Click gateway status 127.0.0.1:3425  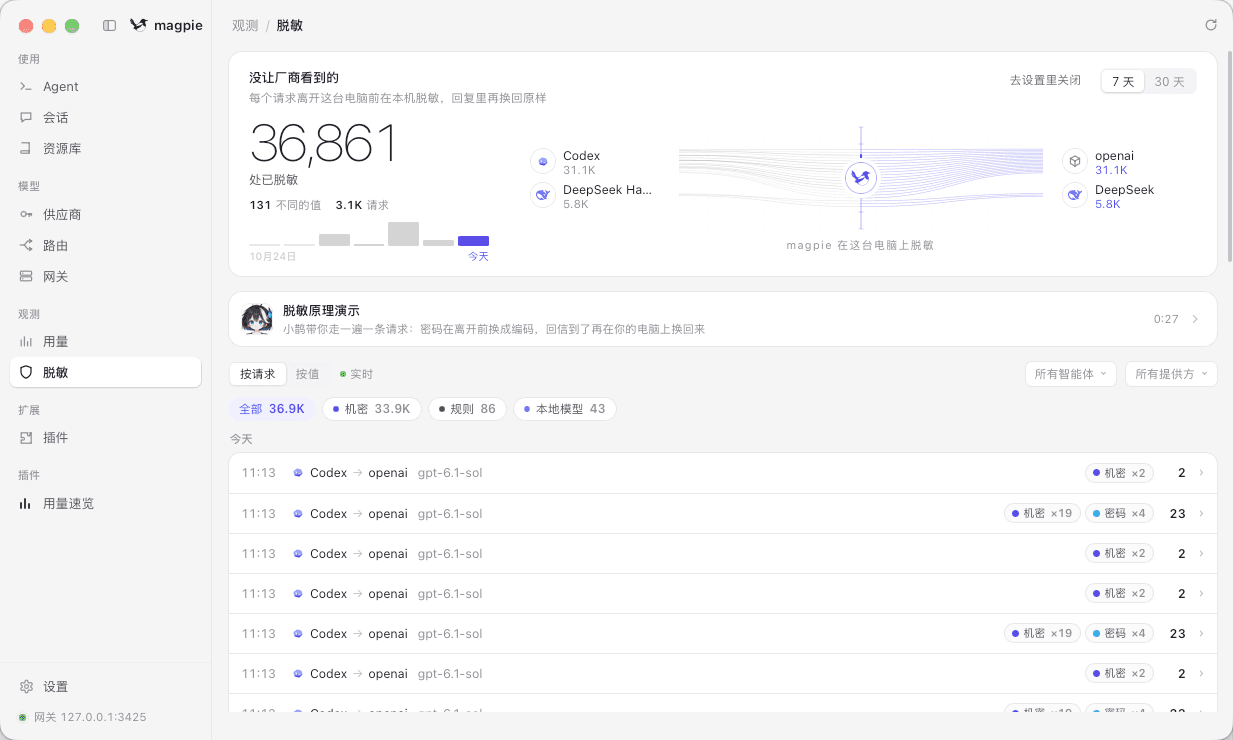(83, 717)
